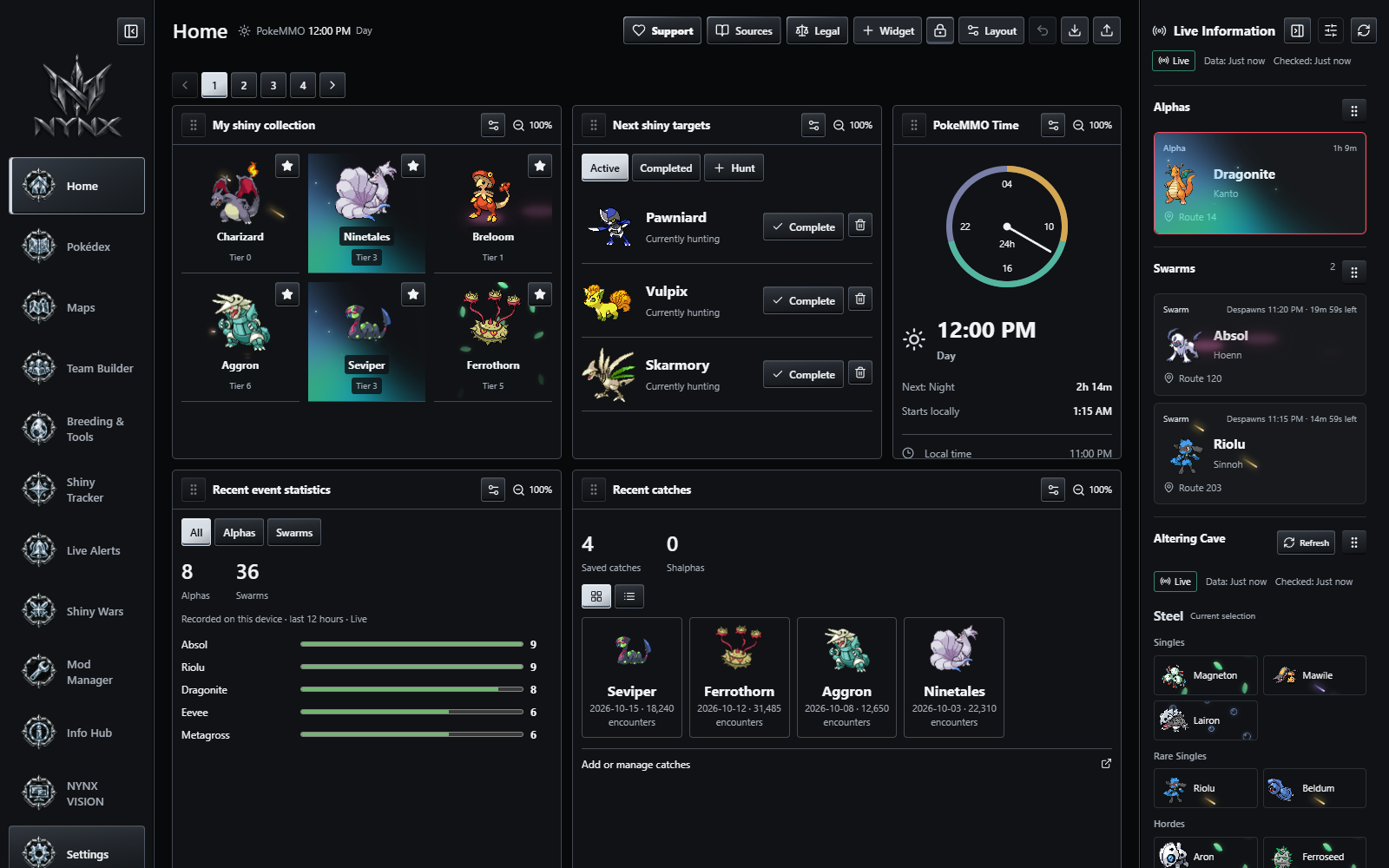Open Maps in the sidebar
Viewport: 1389px width, 868px height.
pyautogui.click(x=76, y=307)
